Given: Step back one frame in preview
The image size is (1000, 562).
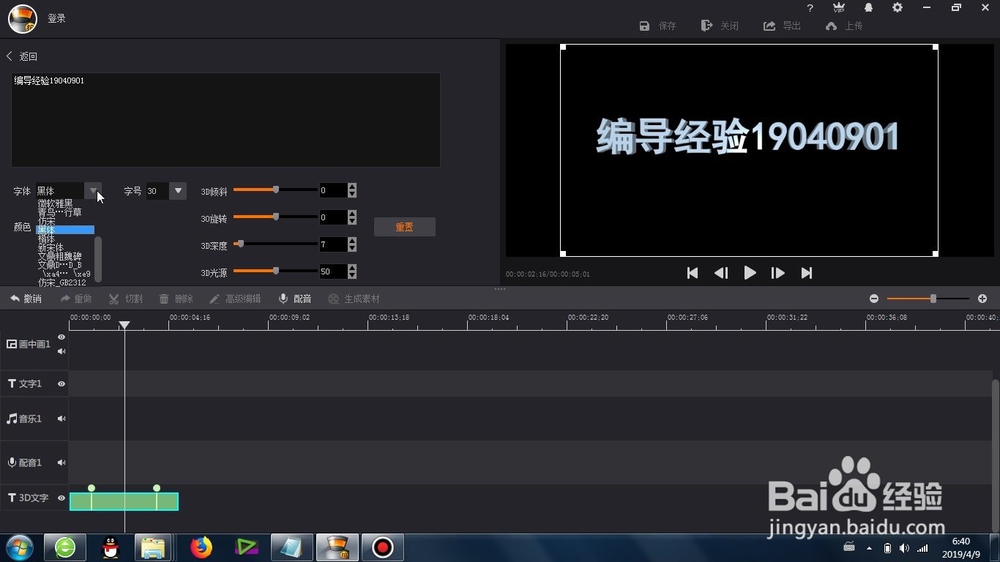Looking at the screenshot, I should click(x=721, y=273).
